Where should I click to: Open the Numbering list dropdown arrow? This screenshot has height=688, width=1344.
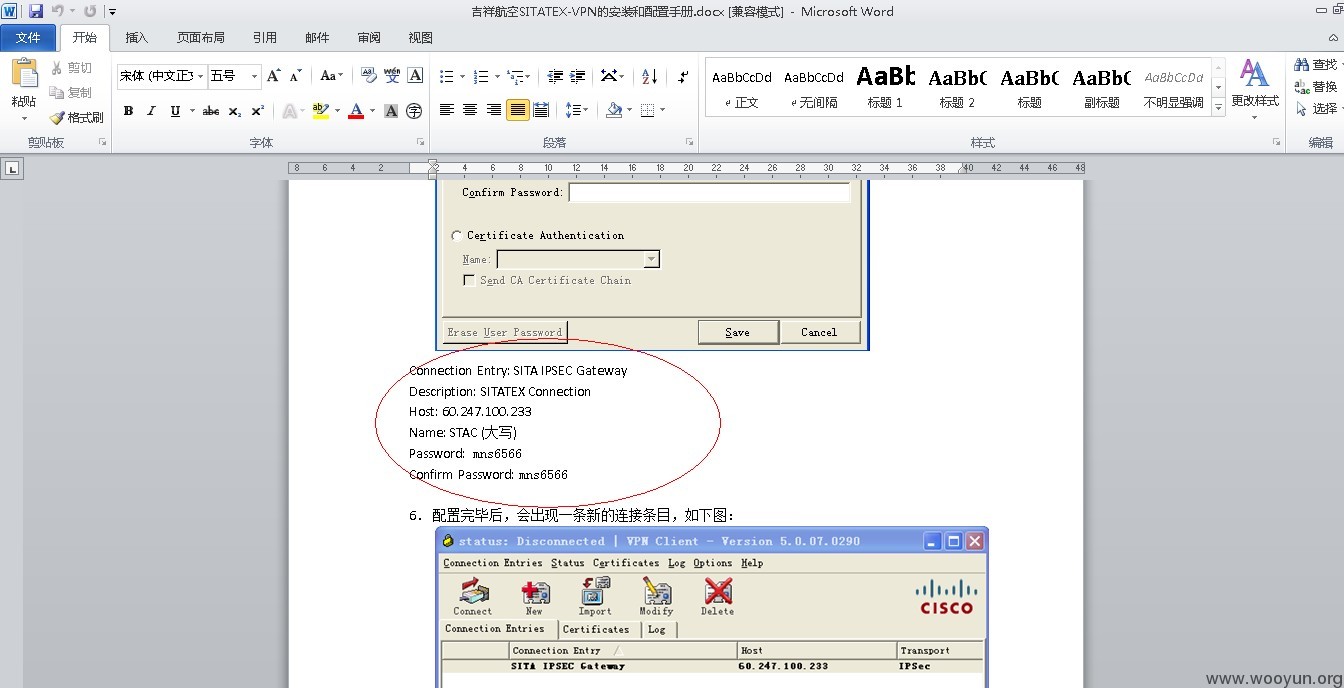point(497,76)
